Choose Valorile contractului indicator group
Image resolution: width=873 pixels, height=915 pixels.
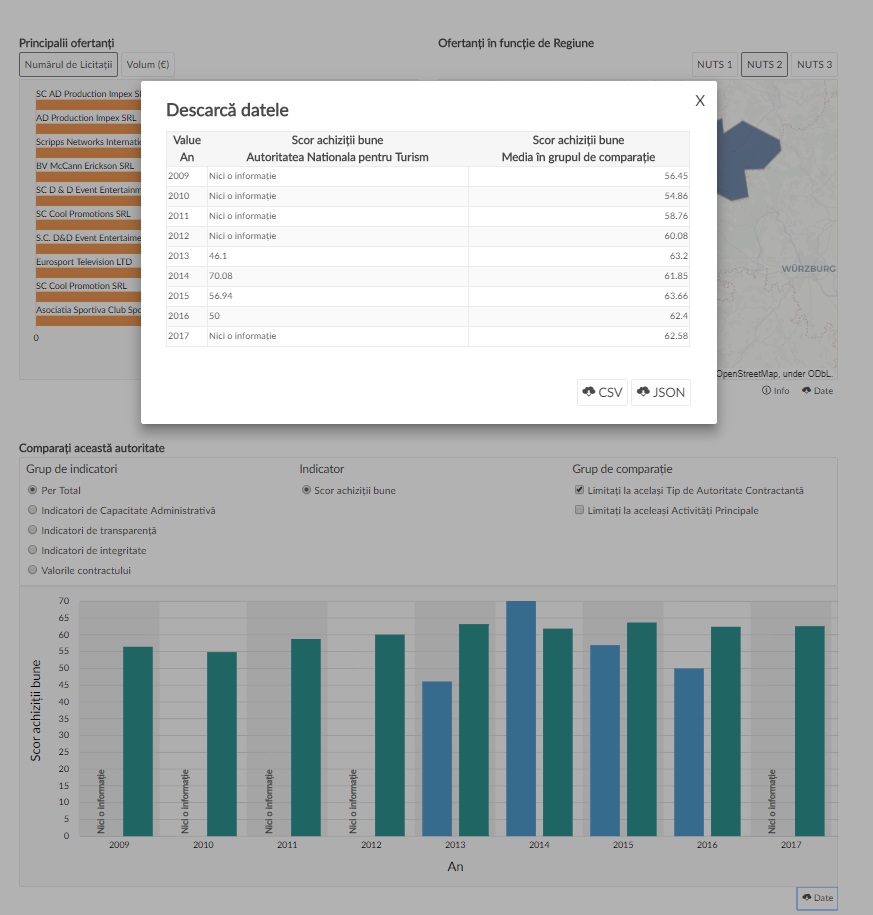click(x=33, y=571)
